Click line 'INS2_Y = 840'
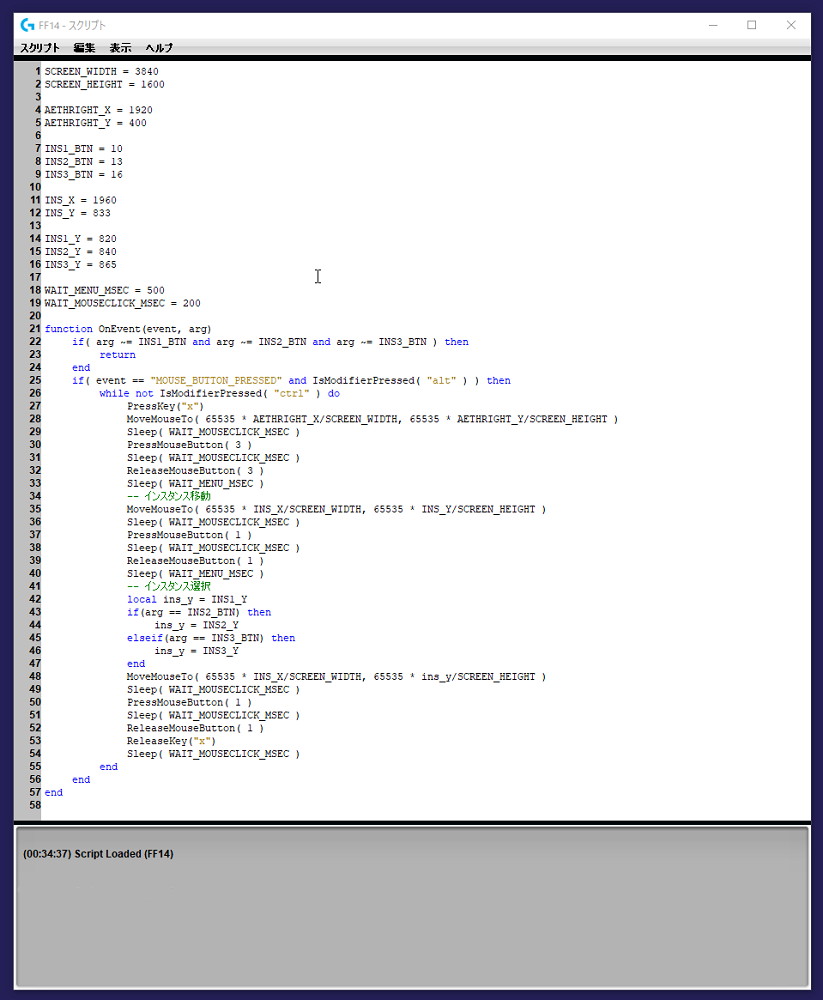The width and height of the screenshot is (823, 1000). pyautogui.click(x=80, y=251)
